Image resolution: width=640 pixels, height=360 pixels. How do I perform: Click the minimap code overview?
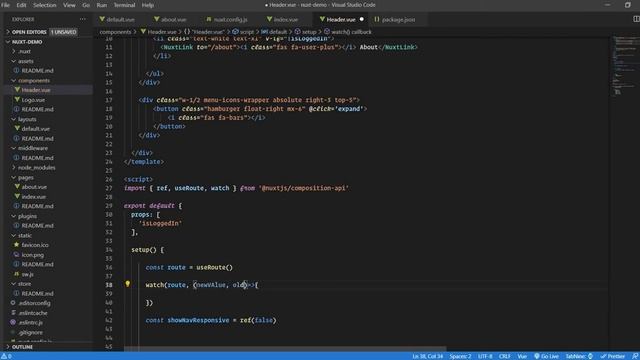click(623, 65)
